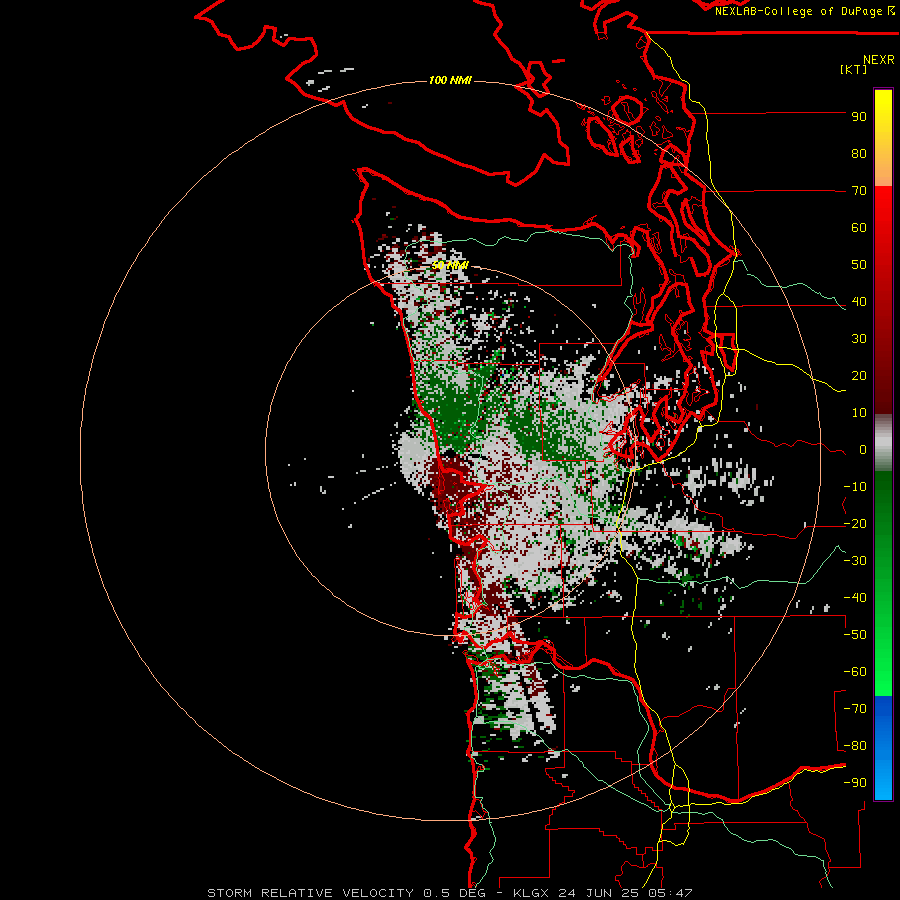Click the -10 value on velocity scale
This screenshot has width=900, height=900.
point(855,487)
